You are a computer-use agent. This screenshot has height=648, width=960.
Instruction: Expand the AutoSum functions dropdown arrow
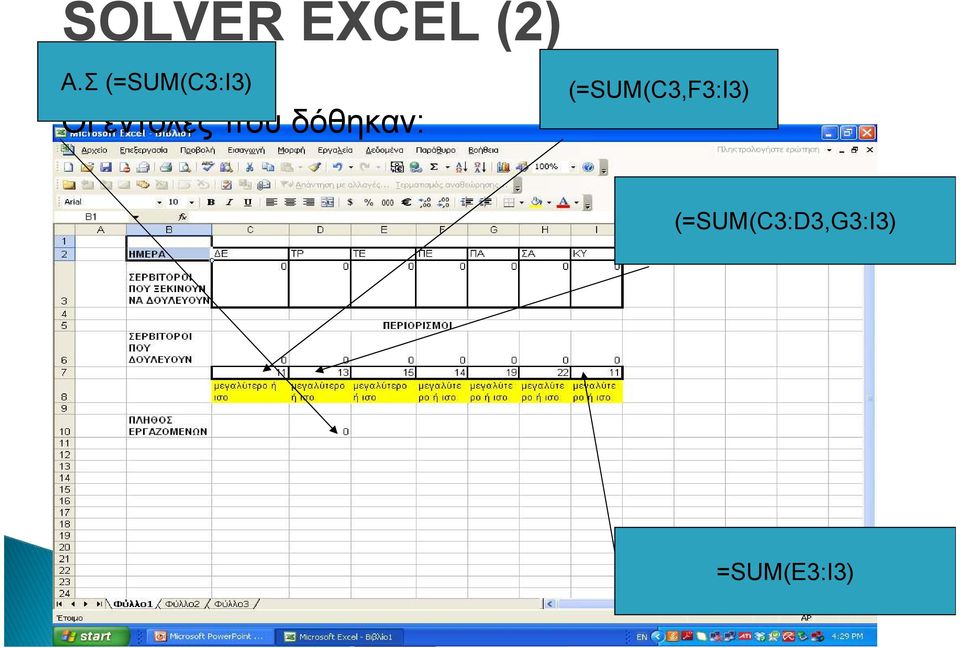tap(448, 167)
